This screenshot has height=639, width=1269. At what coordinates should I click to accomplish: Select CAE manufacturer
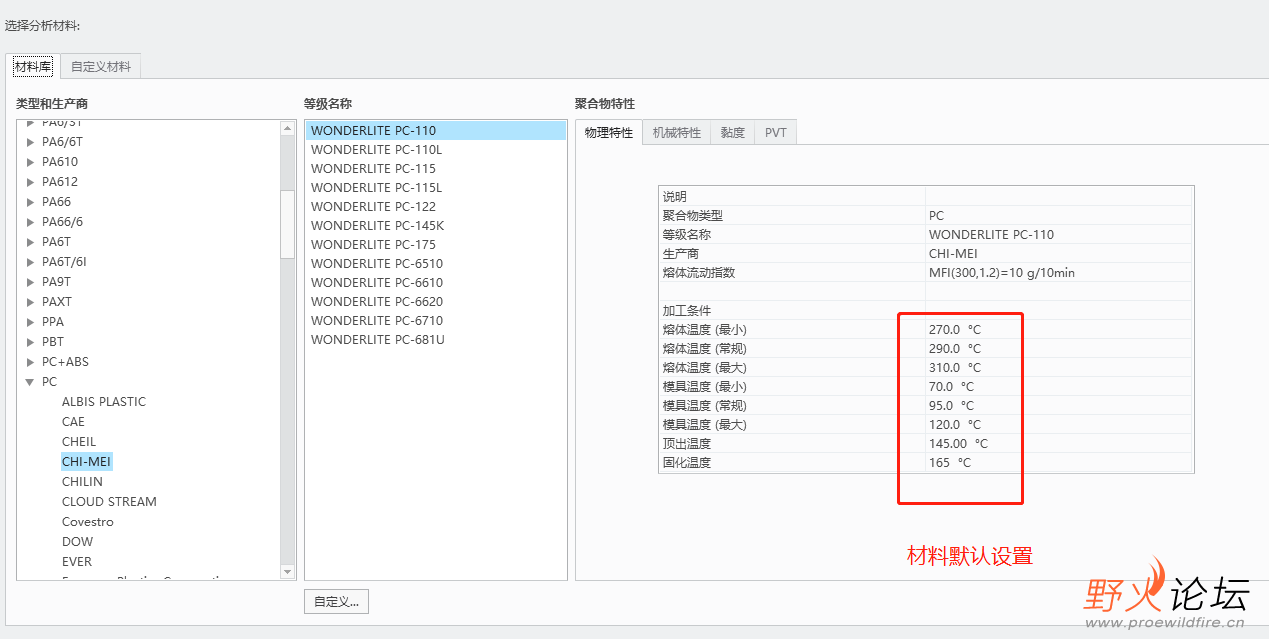click(x=73, y=422)
